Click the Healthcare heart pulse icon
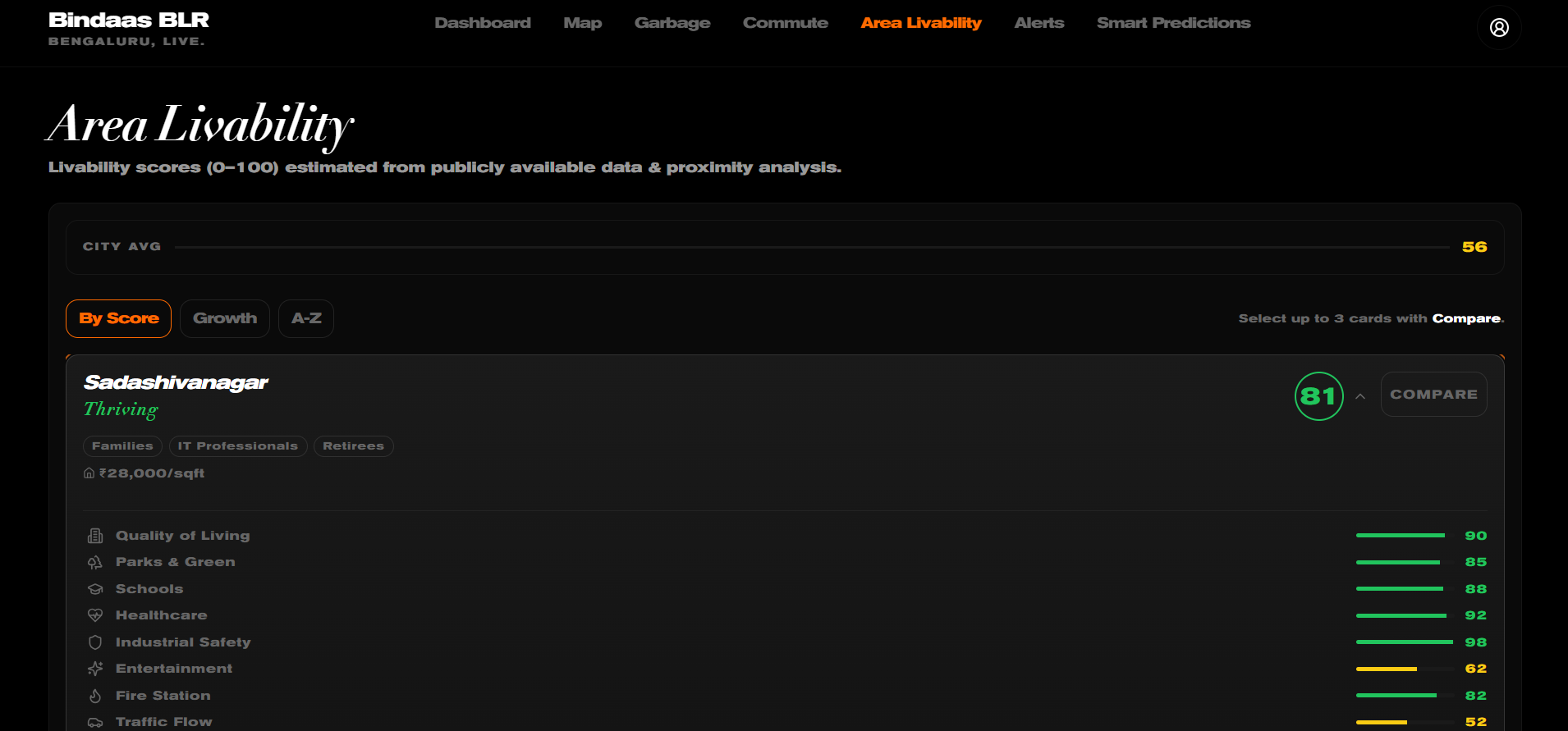Screen dimensions: 1568x731 tap(95, 615)
